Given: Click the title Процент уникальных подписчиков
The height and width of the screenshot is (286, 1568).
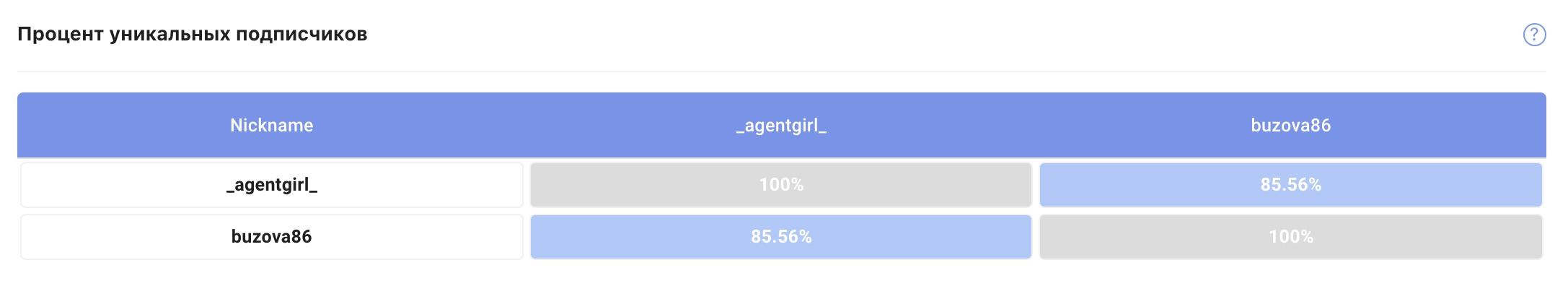Looking at the screenshot, I should 193,35.
